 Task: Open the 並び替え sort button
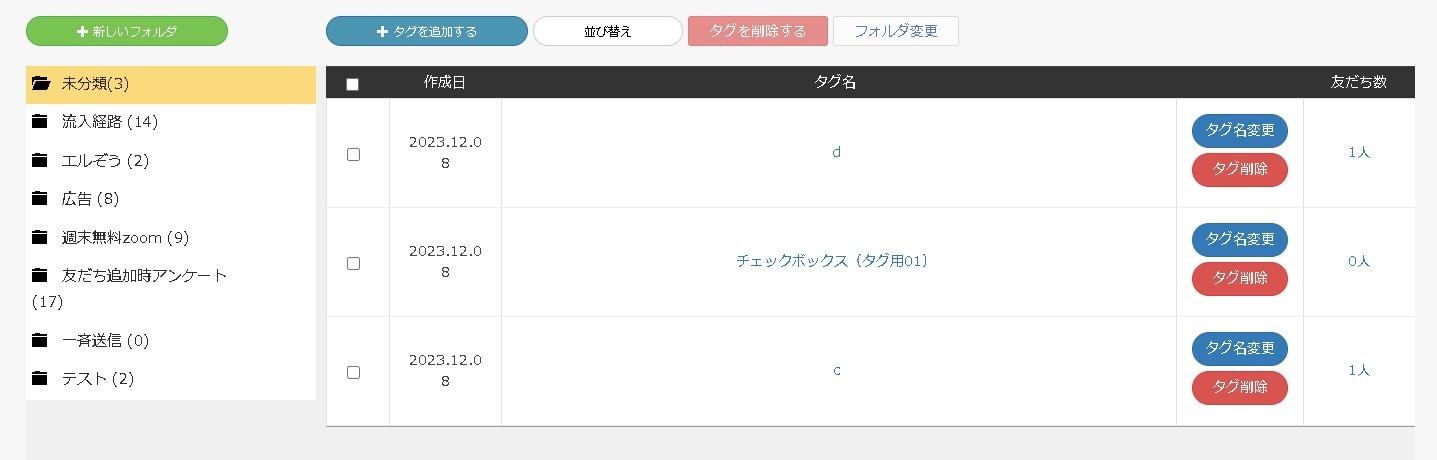coord(608,31)
